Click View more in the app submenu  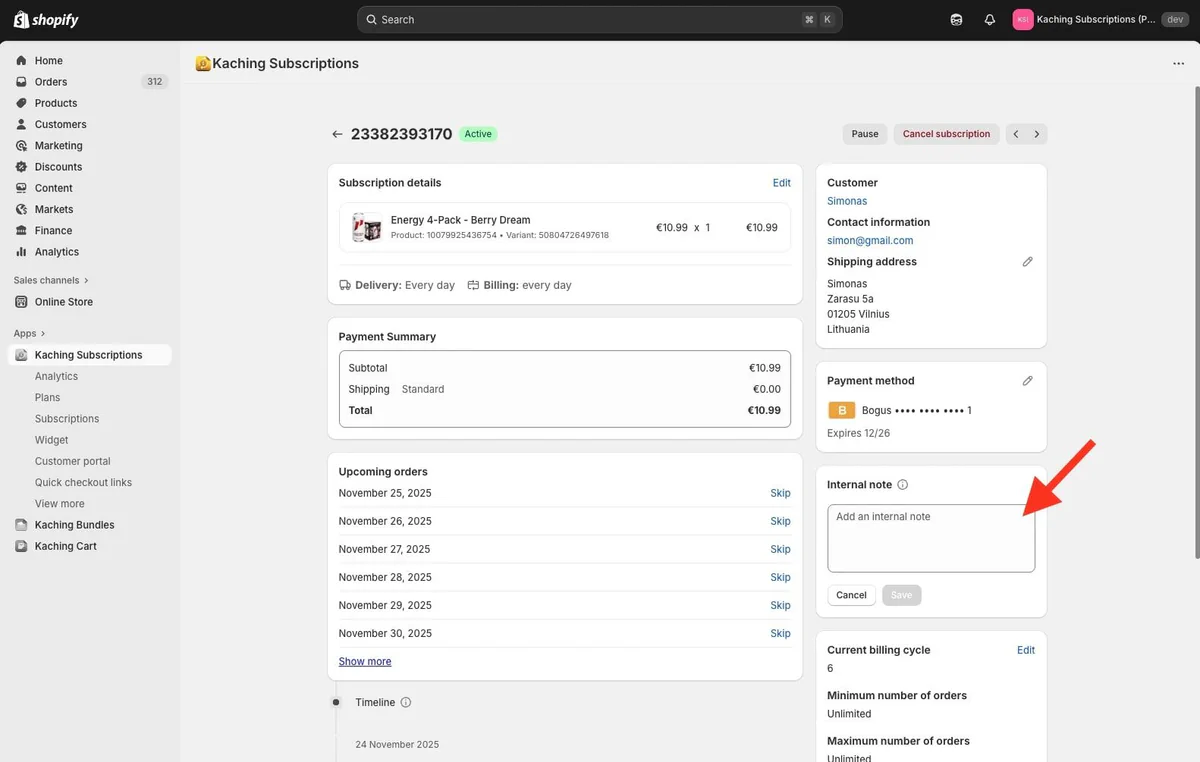60,504
